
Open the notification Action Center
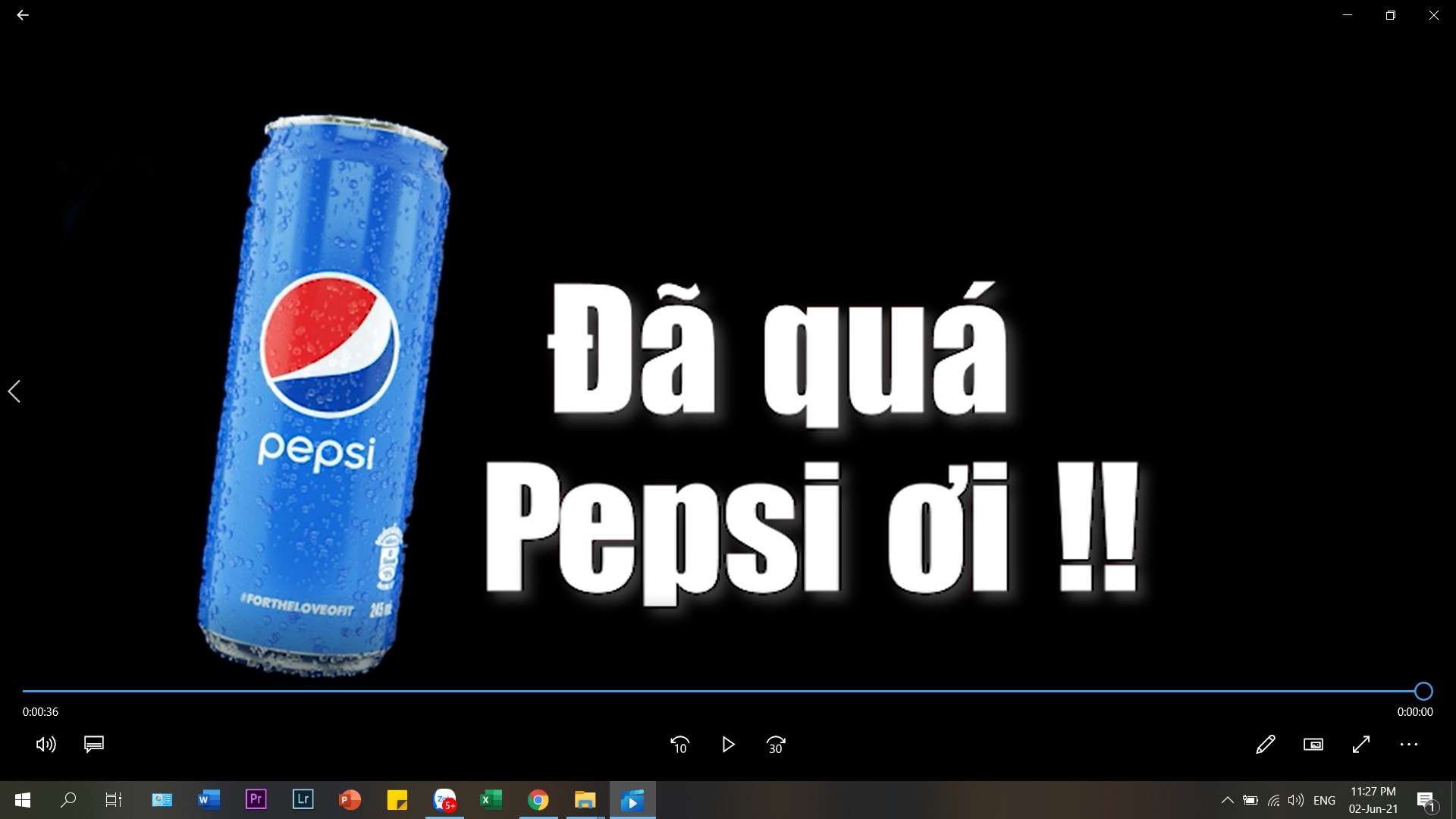tap(1426, 801)
